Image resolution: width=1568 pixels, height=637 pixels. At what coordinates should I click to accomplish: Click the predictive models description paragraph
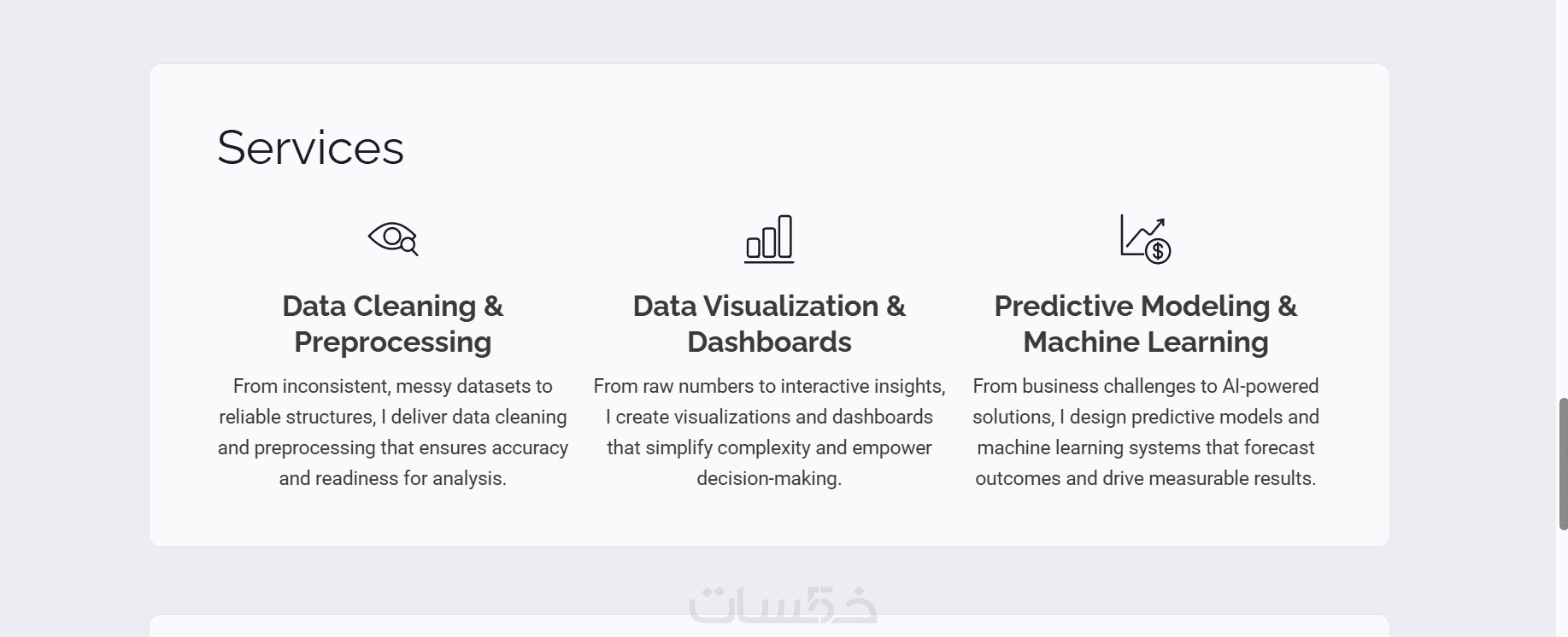(x=1145, y=432)
